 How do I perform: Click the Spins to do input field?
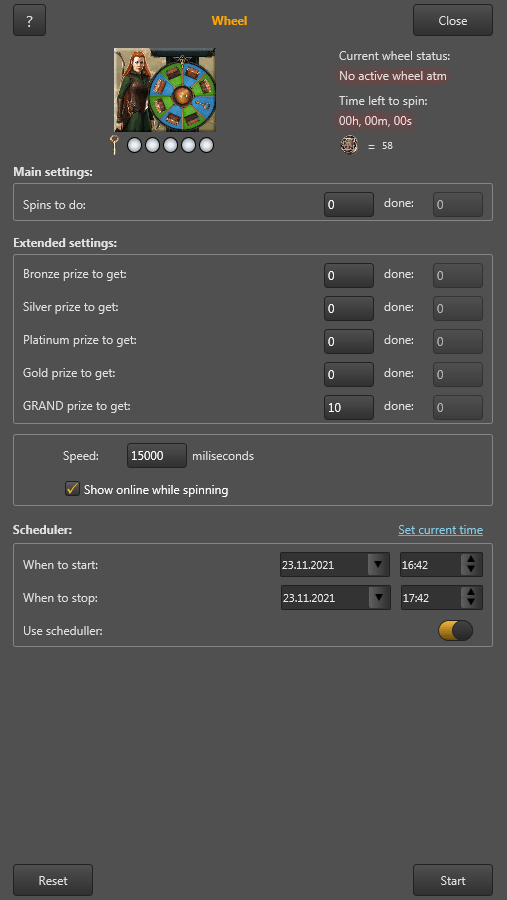pos(349,204)
